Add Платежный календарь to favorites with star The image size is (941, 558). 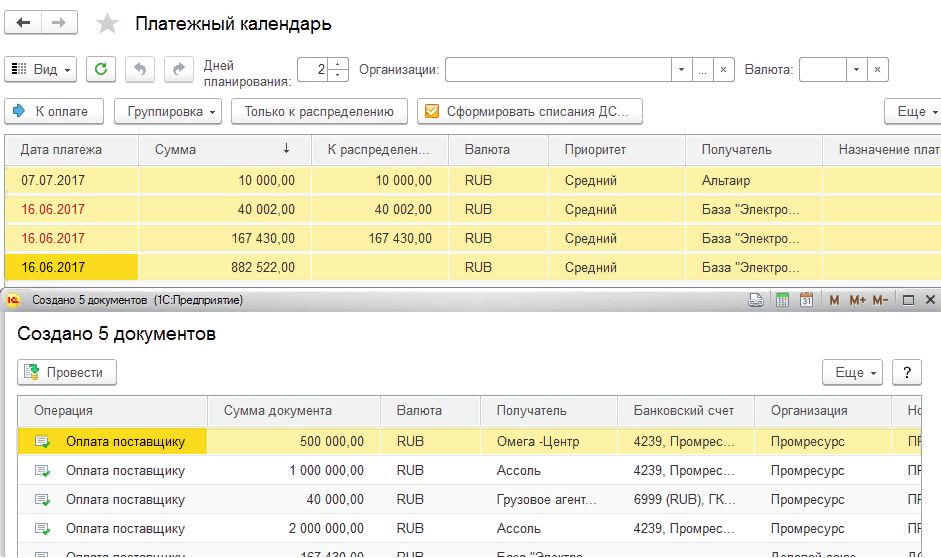click(x=107, y=24)
